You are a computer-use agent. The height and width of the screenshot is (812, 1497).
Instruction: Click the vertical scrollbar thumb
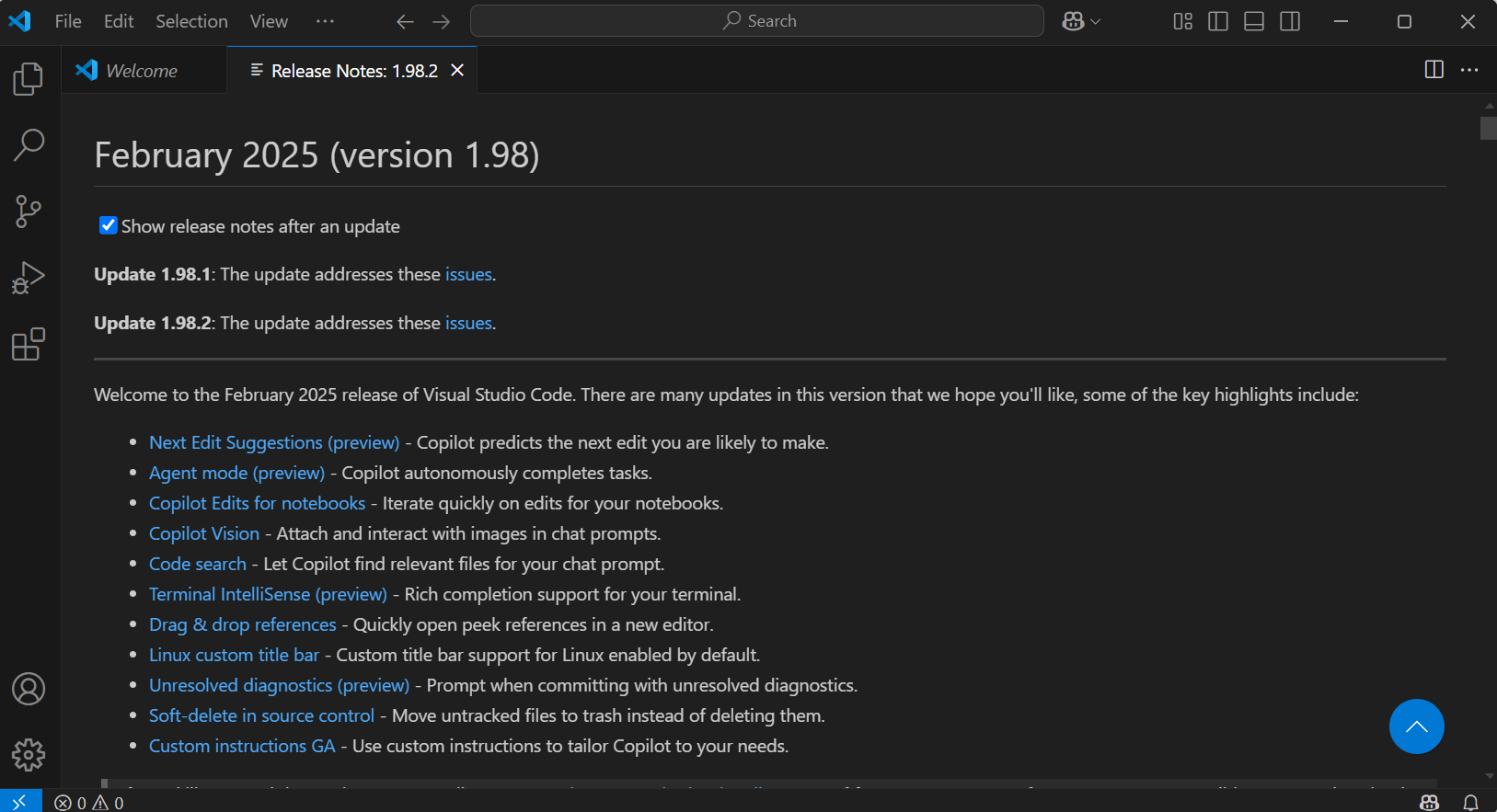click(1489, 128)
